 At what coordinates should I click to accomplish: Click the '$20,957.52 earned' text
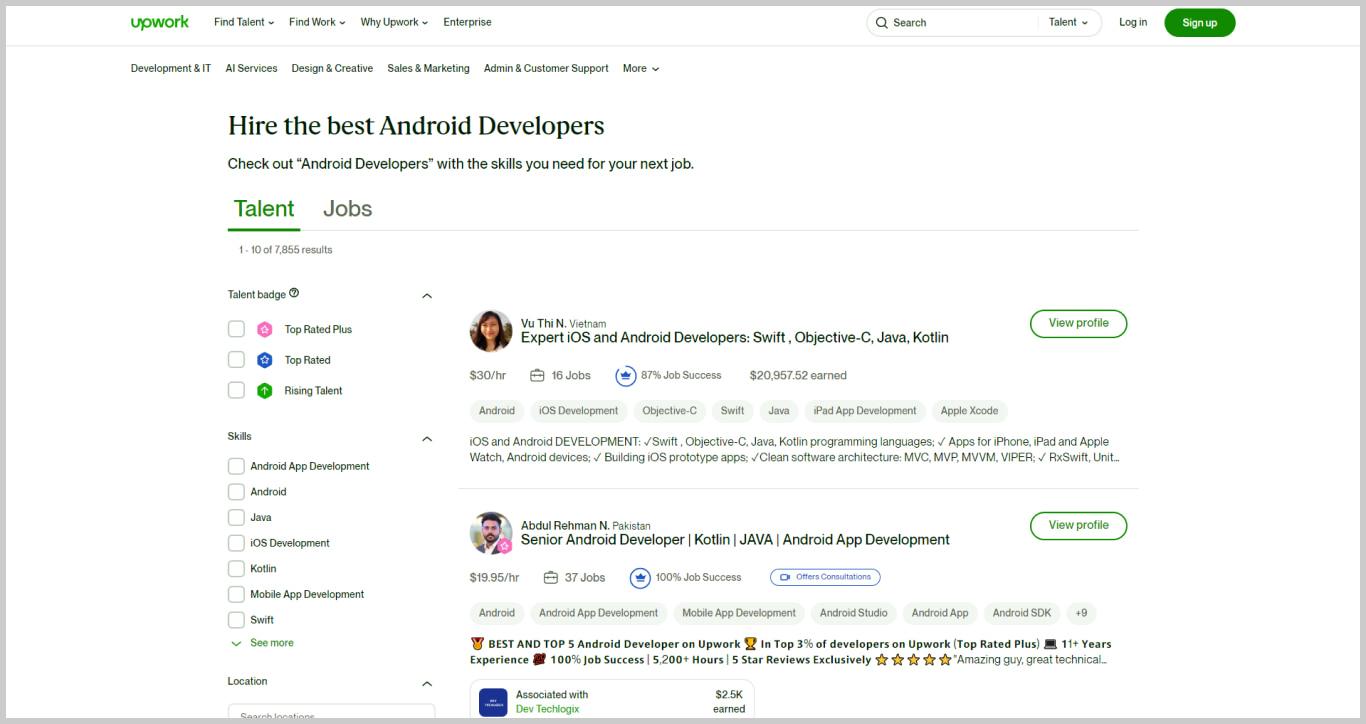click(x=798, y=376)
